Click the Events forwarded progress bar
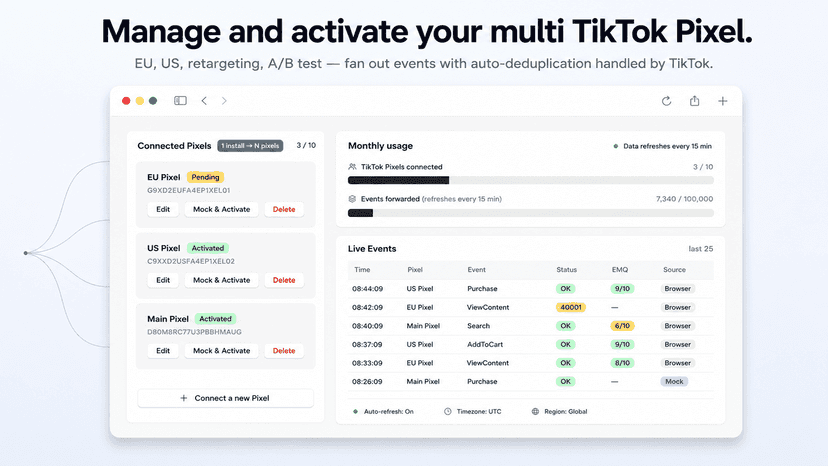The width and height of the screenshot is (828, 466). [531, 213]
